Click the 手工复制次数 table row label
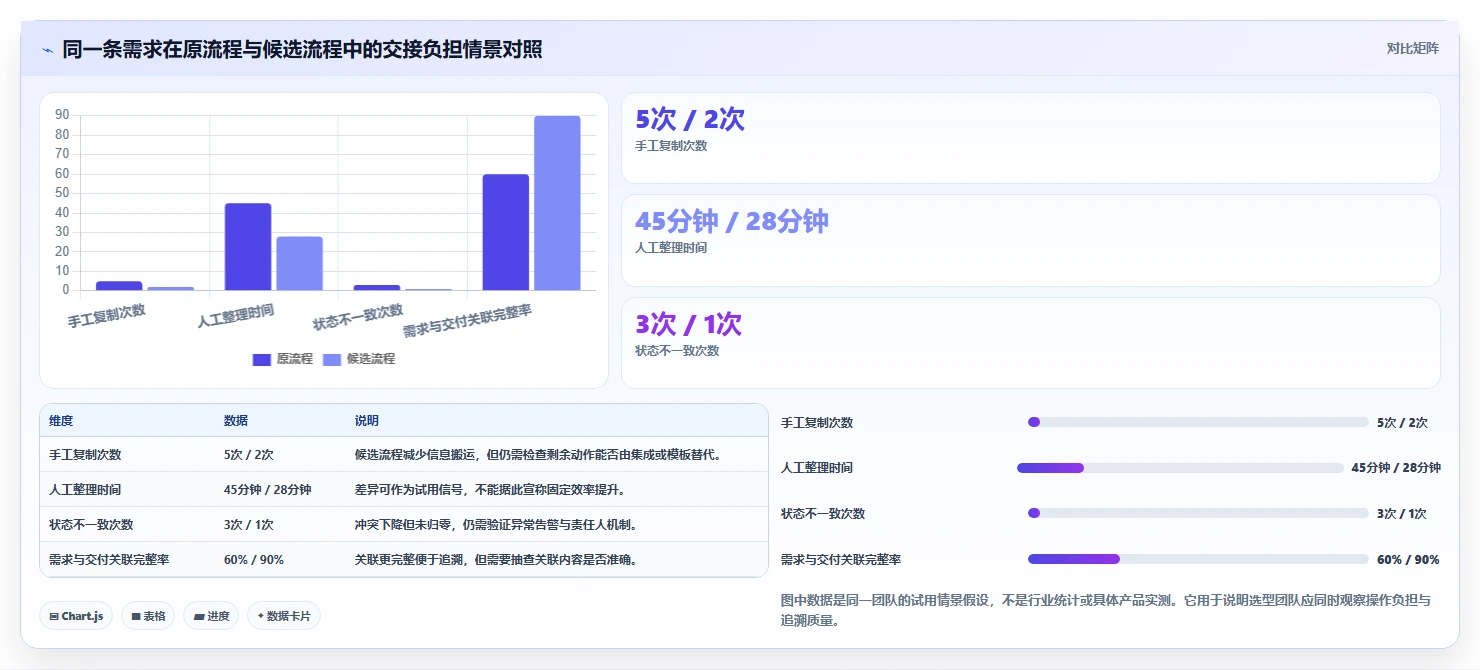The width and height of the screenshot is (1480, 670). [x=85, y=455]
